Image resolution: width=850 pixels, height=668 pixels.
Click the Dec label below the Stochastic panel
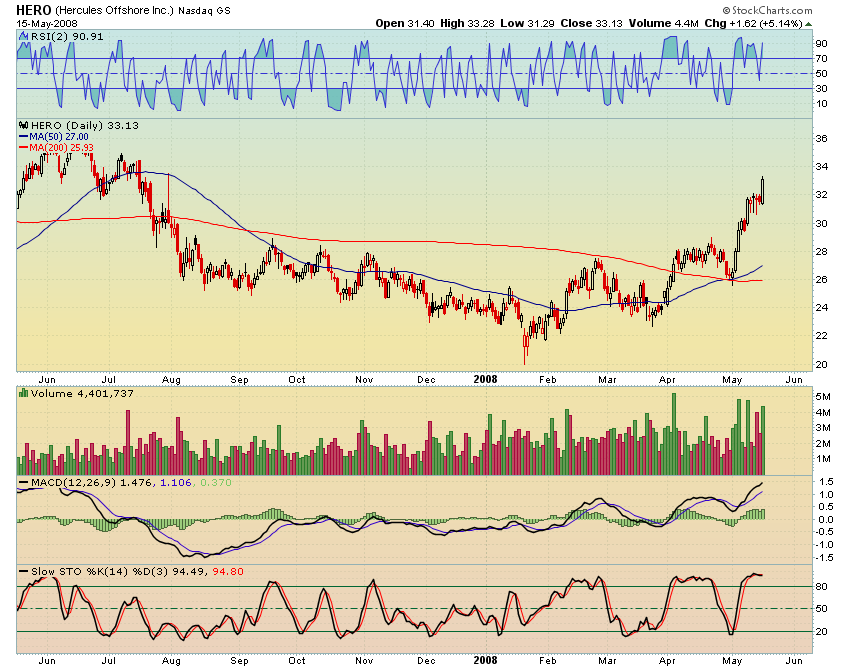point(427,660)
